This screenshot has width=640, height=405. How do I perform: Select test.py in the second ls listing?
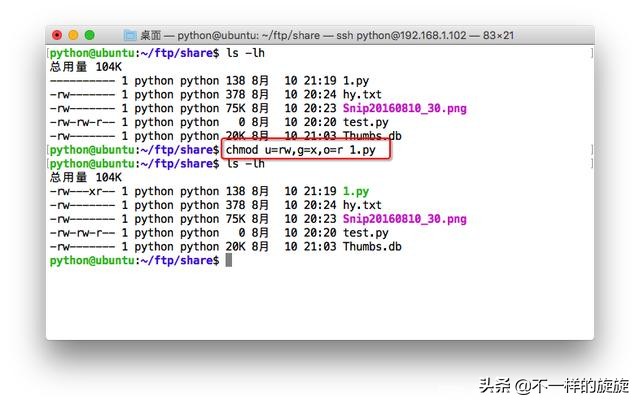(365, 233)
